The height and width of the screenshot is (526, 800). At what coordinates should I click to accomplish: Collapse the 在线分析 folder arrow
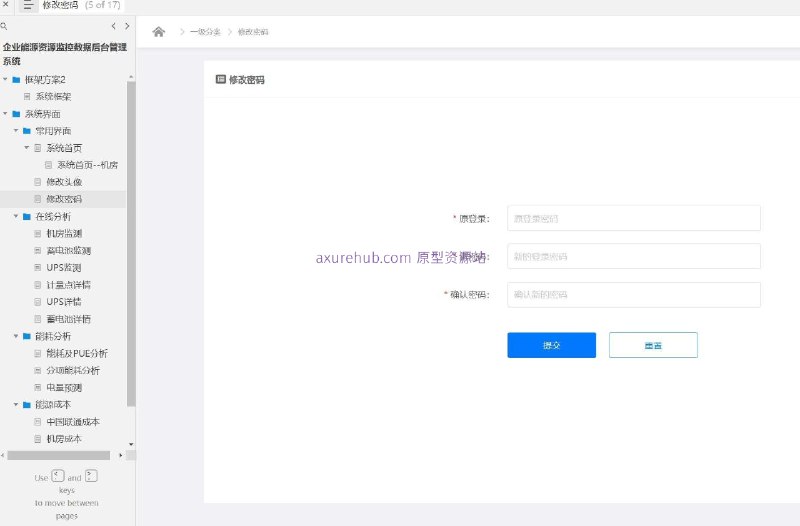(x=16, y=216)
